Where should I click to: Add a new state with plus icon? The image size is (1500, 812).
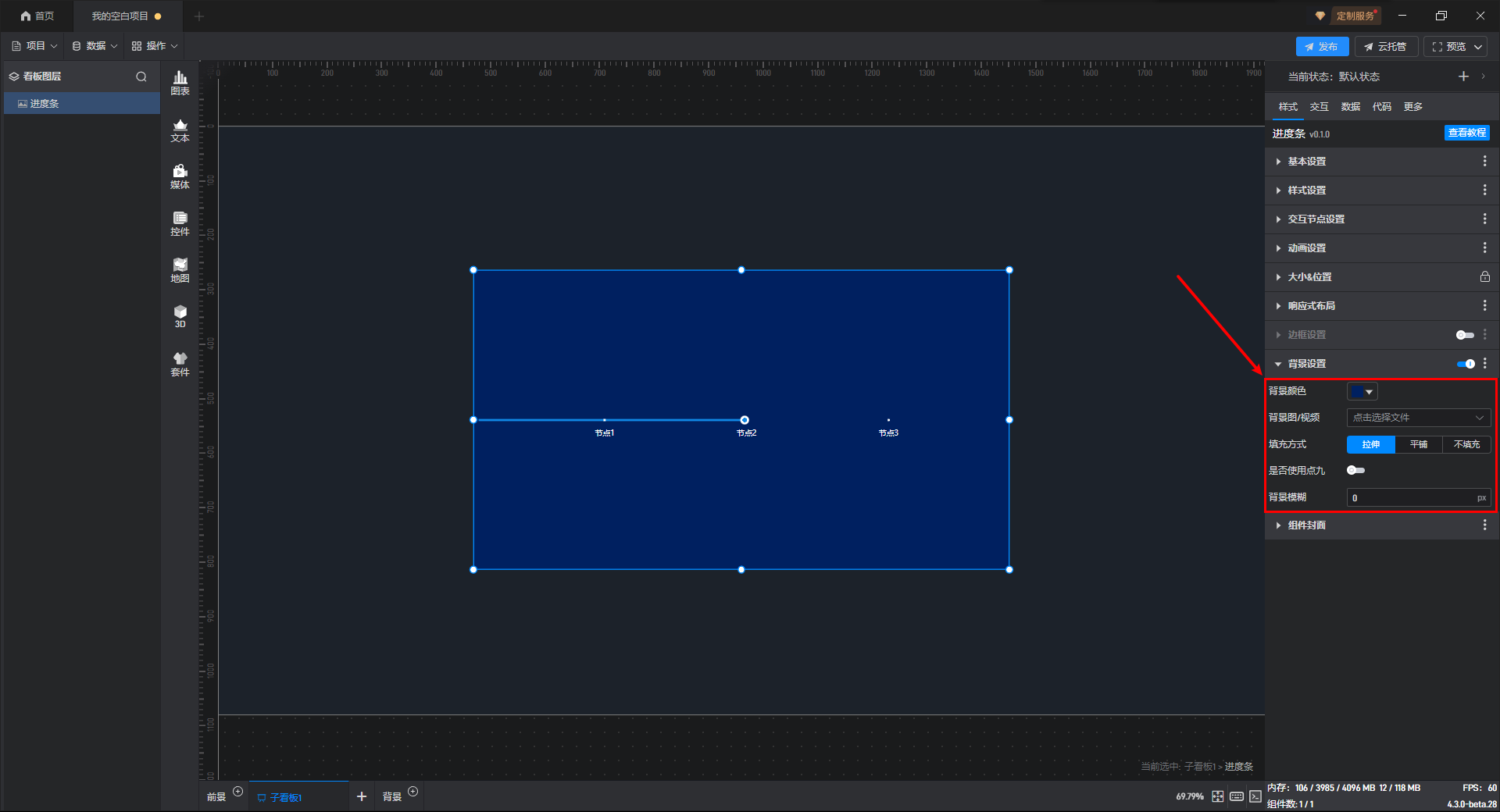coord(1463,76)
